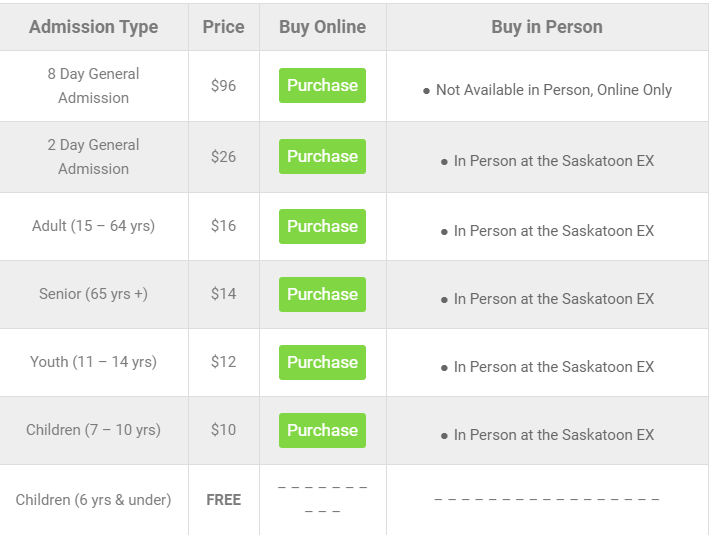712x535 pixels.
Task: Click the Admission Type column header
Action: 94,27
